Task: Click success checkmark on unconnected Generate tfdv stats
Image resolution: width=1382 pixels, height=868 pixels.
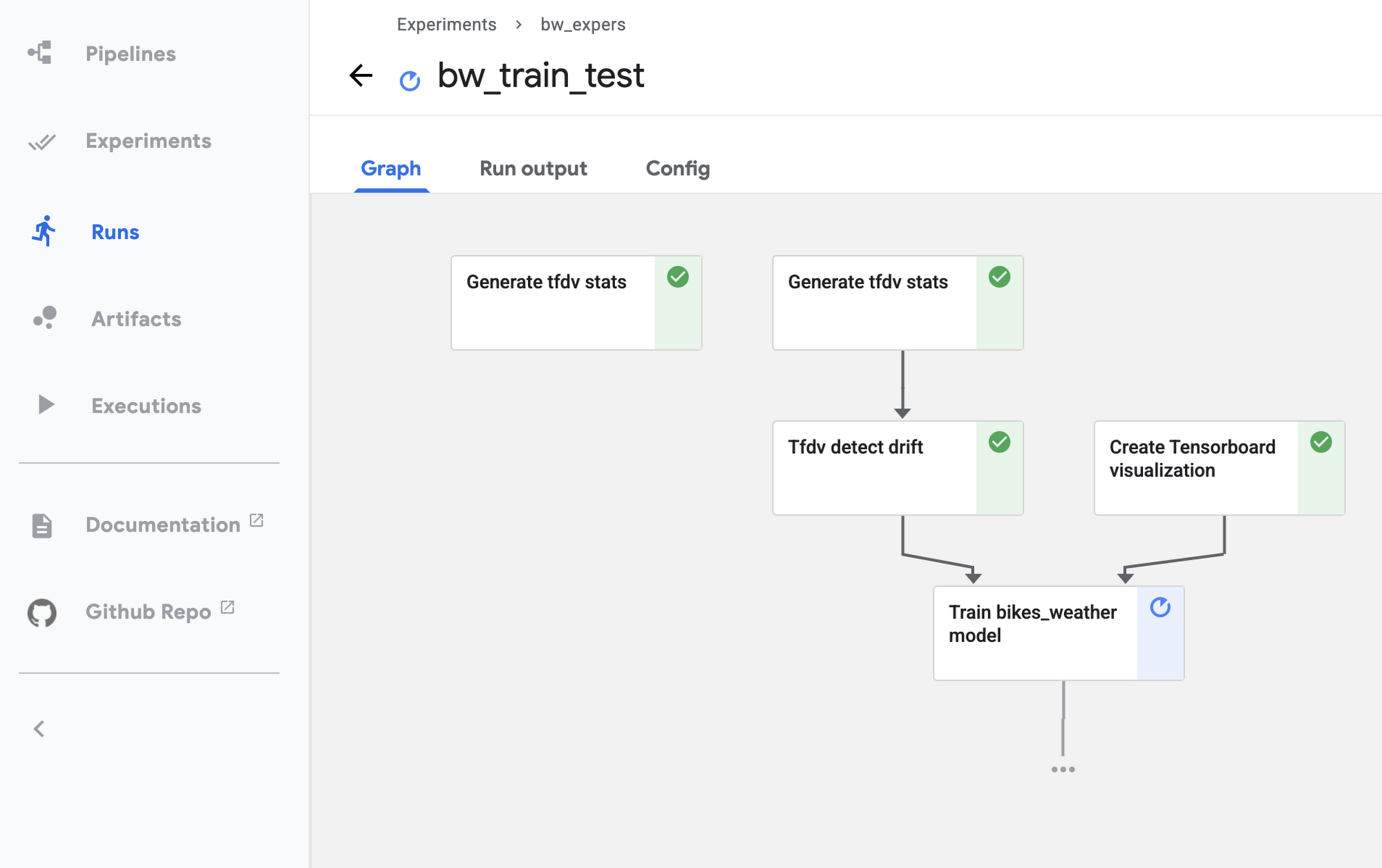Action: (x=678, y=277)
